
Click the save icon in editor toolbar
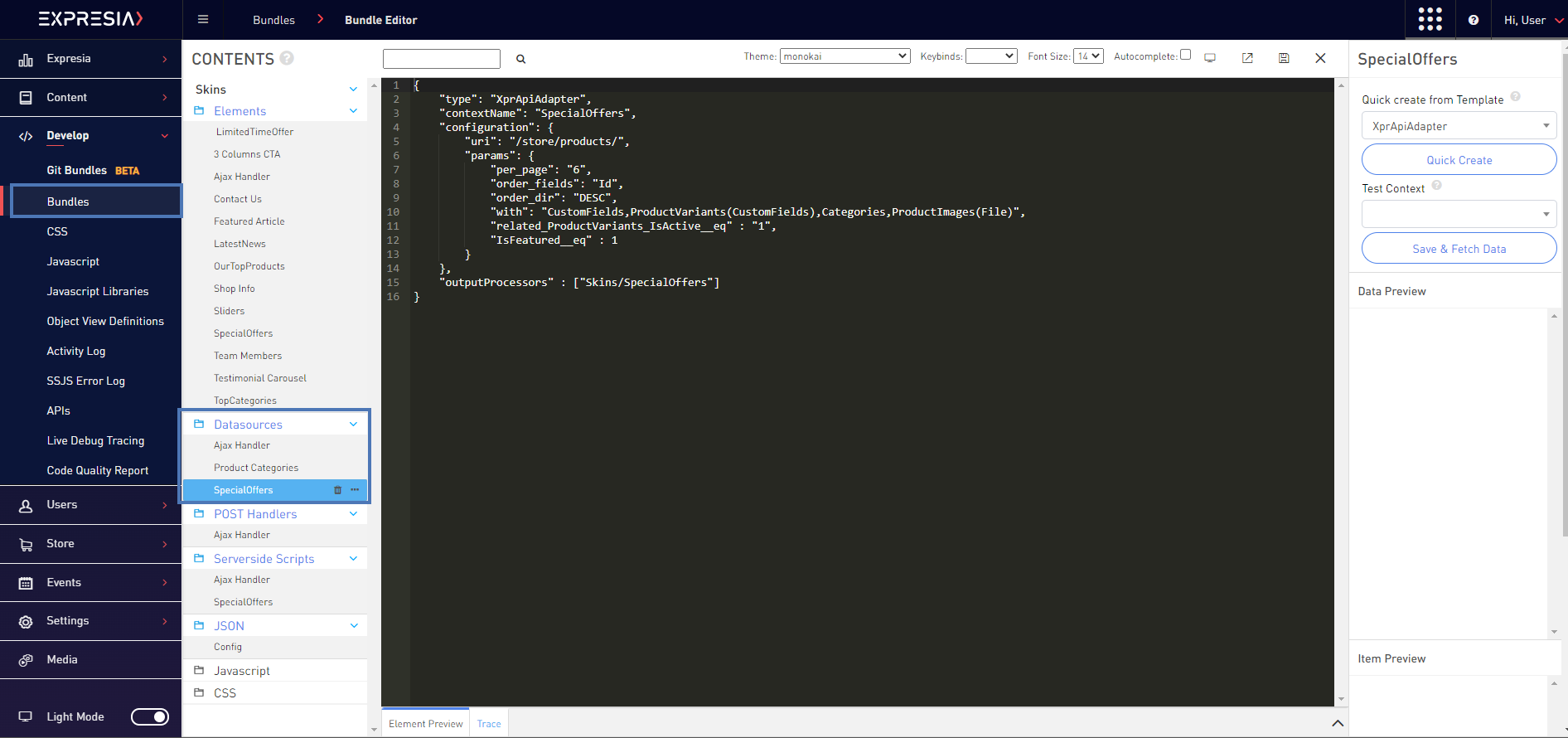(x=1284, y=58)
